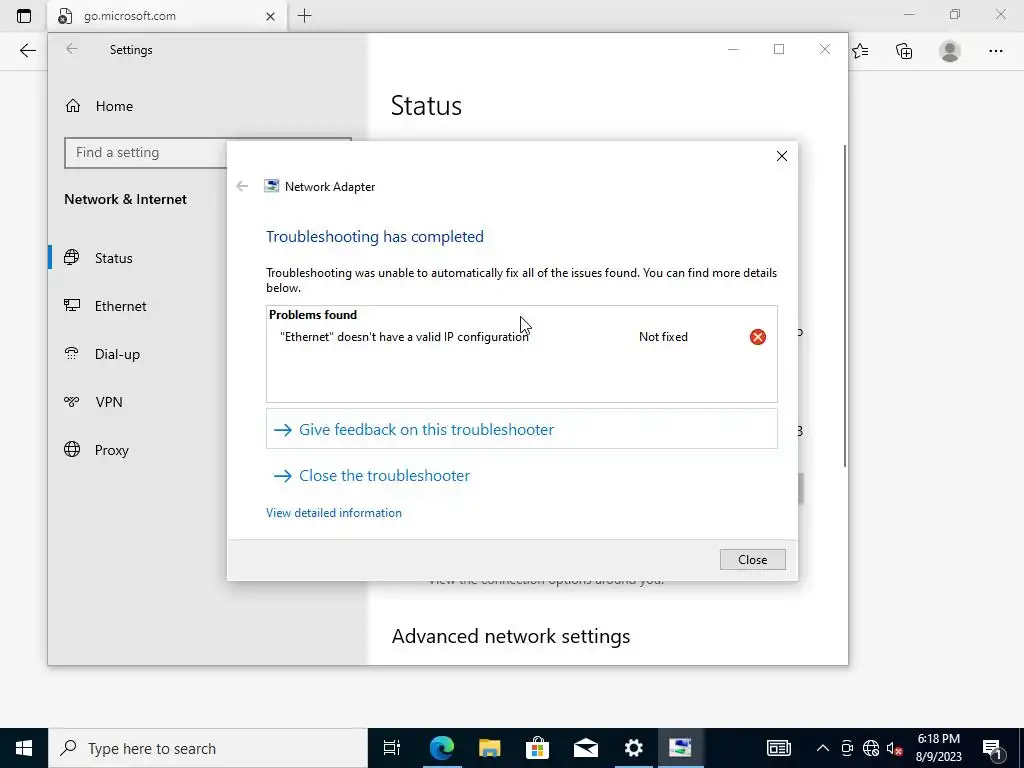Click the Network Adapter icon in dialog header
1024x768 pixels.
pos(271,186)
